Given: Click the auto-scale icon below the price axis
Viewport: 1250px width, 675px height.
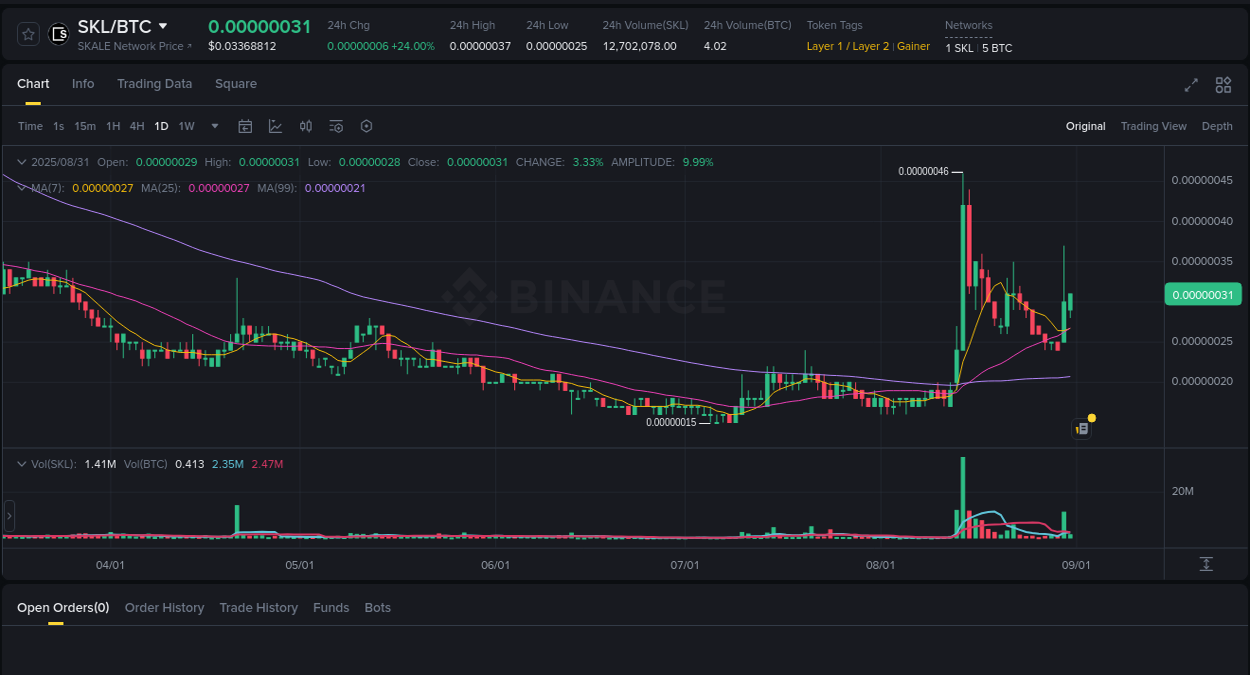Looking at the screenshot, I should 1206,564.
